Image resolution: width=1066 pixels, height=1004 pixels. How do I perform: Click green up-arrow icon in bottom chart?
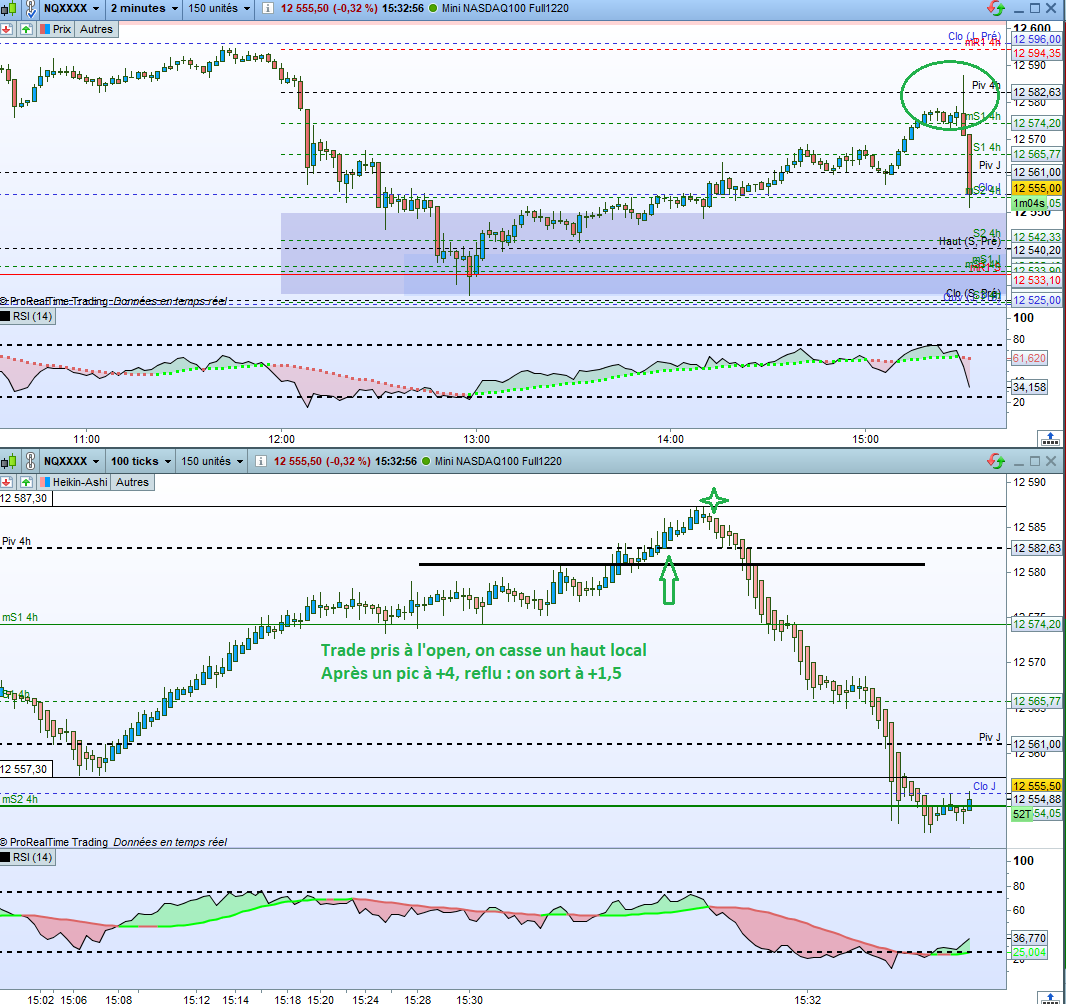26,483
